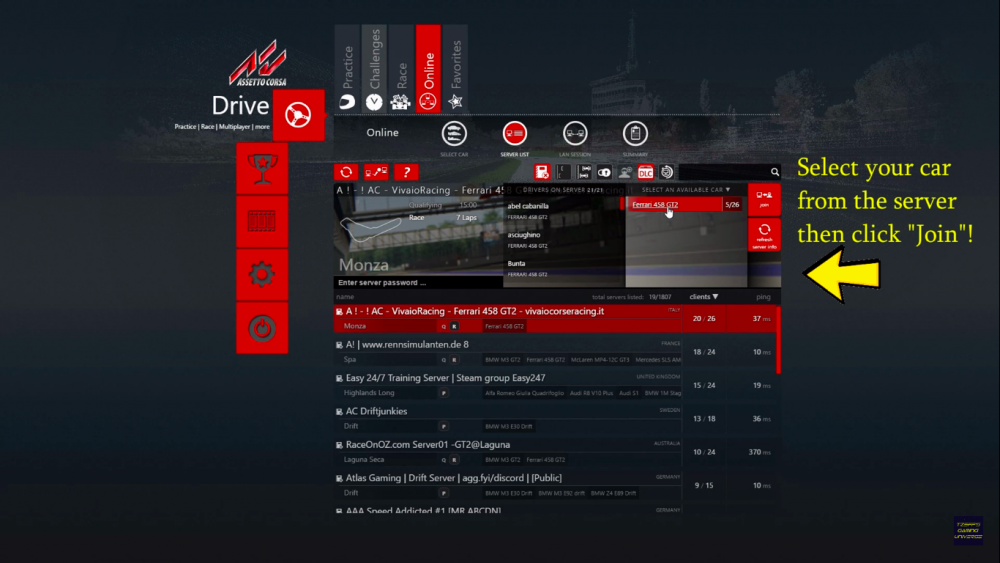
Task: Click the Favorites star icon
Action: 455,101
